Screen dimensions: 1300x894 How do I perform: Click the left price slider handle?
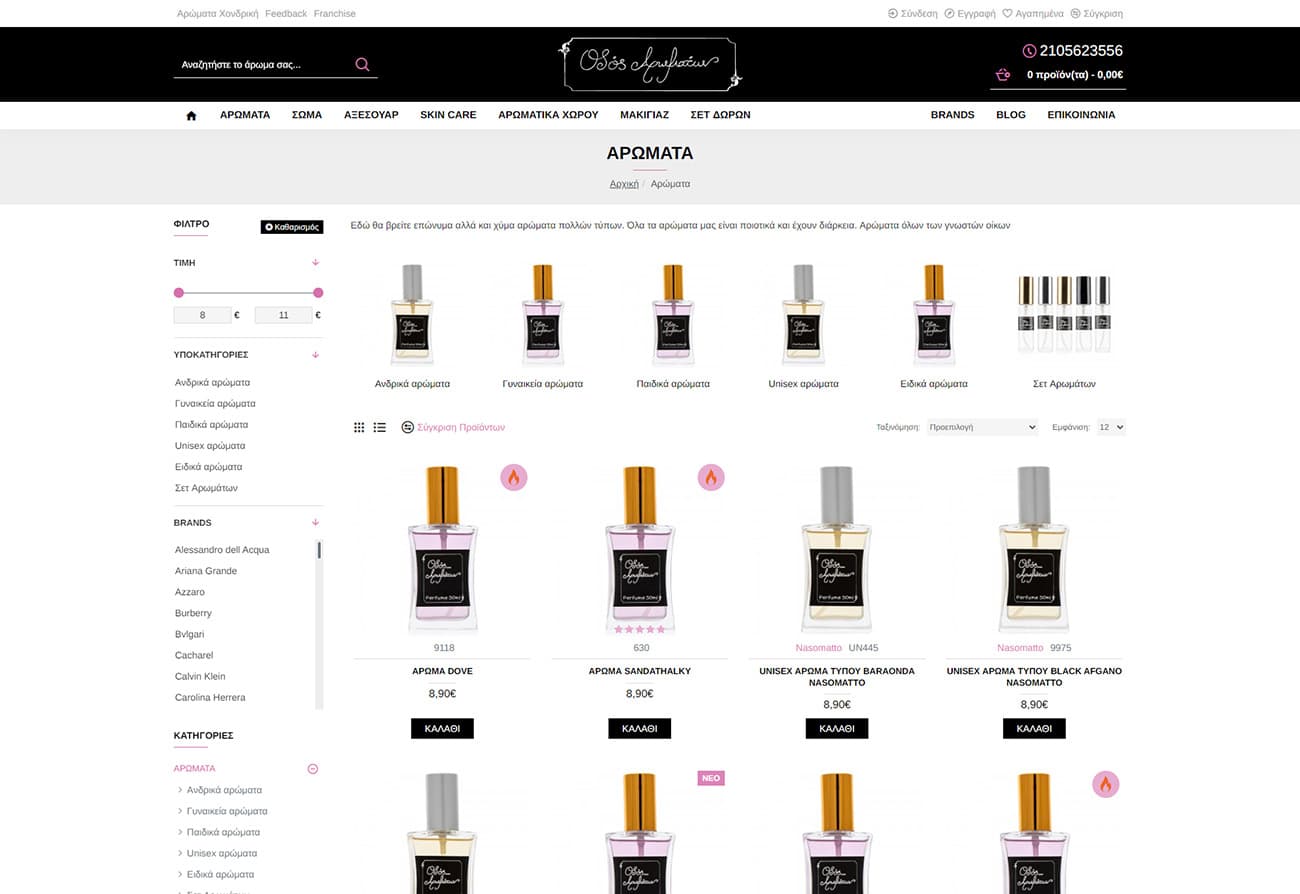(179, 293)
